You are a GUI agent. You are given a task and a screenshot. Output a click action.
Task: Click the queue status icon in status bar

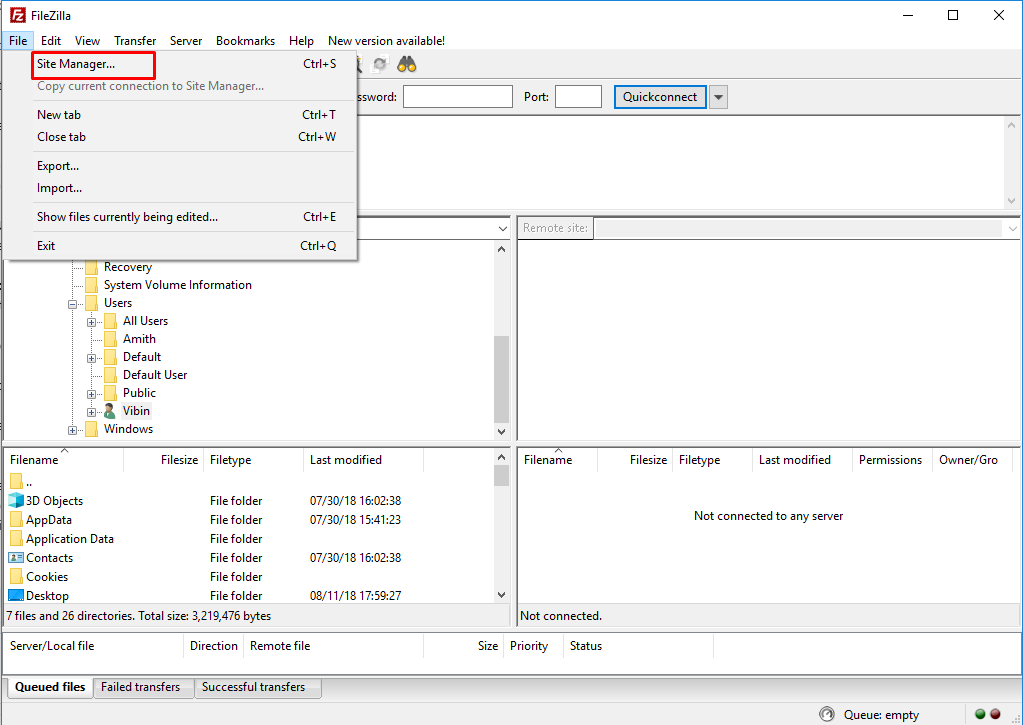(x=826, y=714)
